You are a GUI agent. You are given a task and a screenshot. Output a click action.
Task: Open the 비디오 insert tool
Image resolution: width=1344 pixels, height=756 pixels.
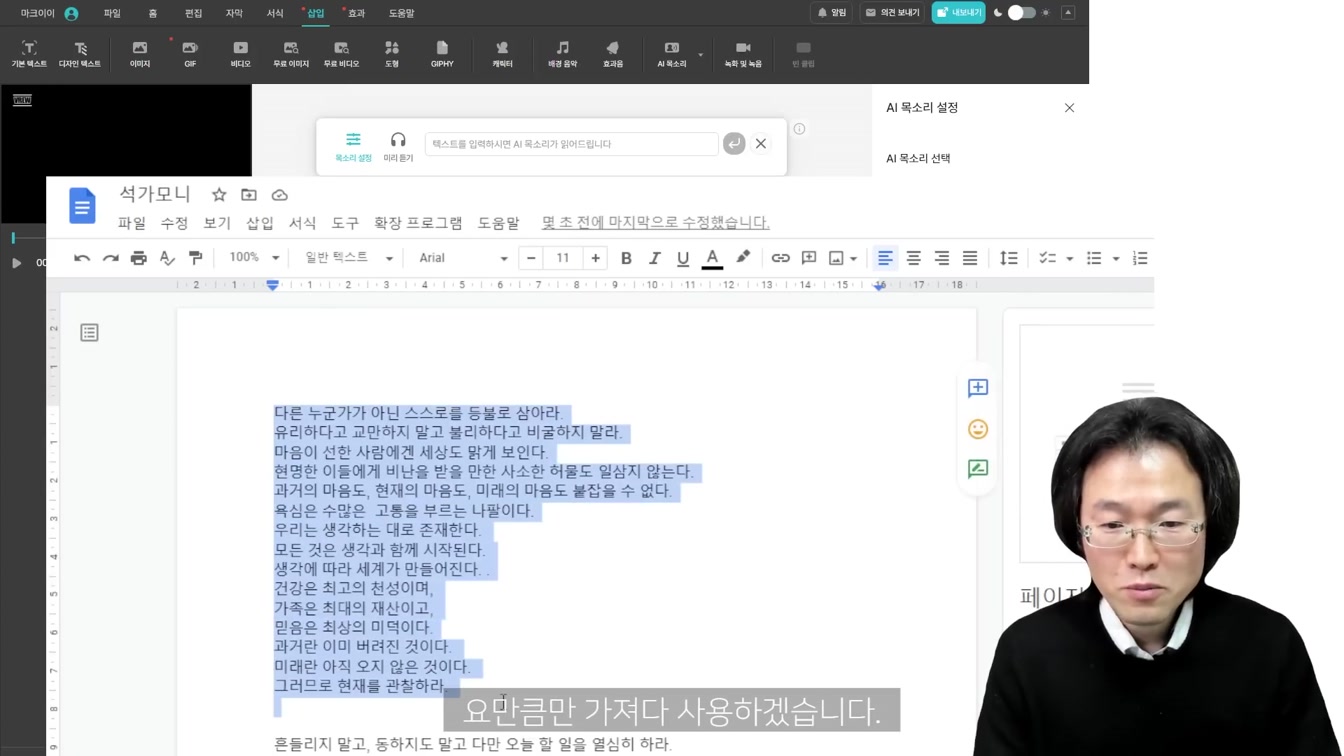coord(241,54)
